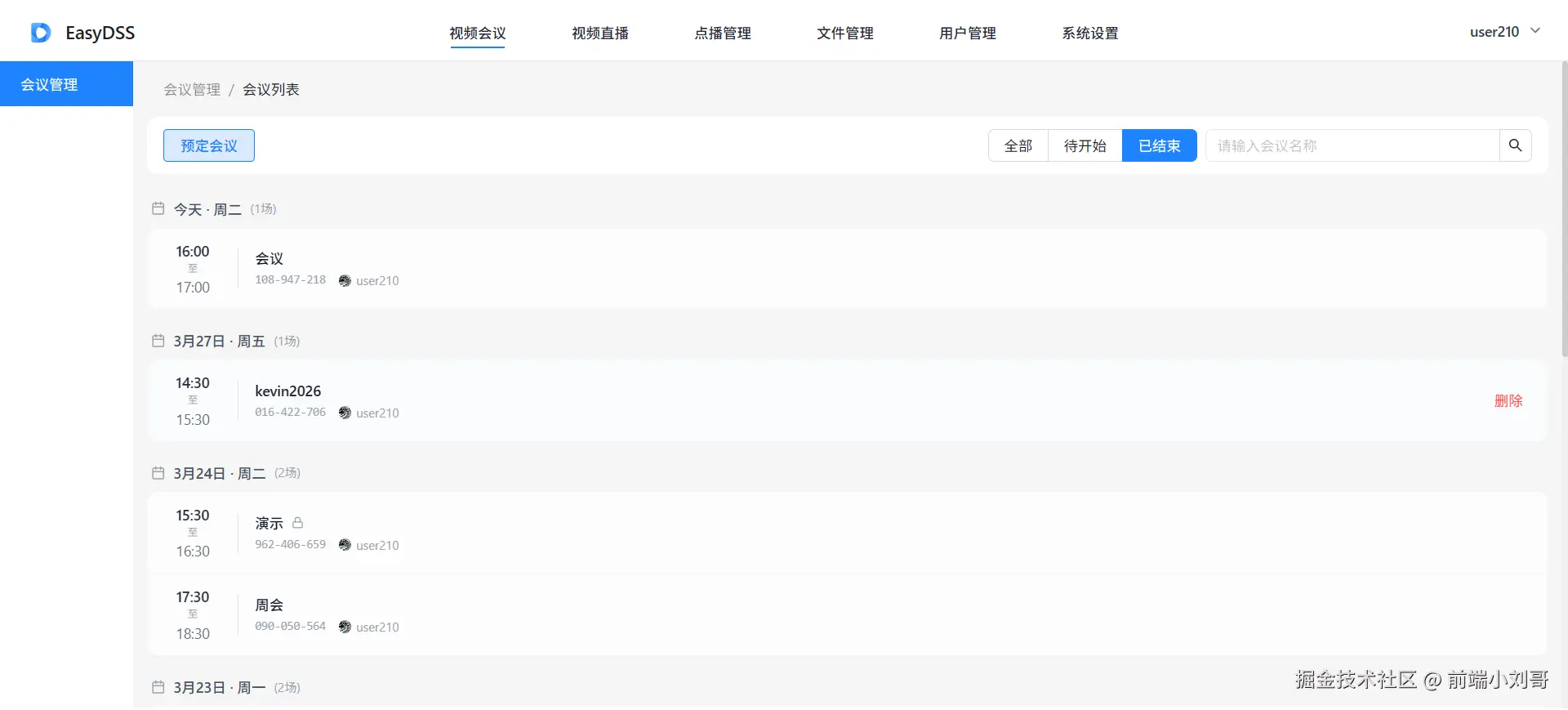Viewport: 1568px width, 710px height.
Task: Click the page vertical scrollbar
Action: [1564, 208]
